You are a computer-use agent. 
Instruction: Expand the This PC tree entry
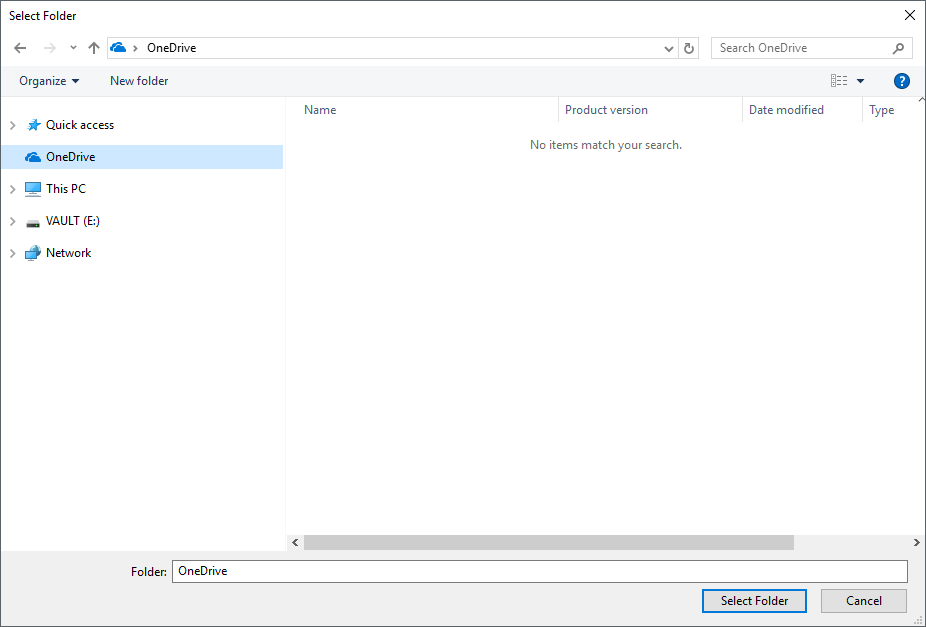[x=11, y=188]
